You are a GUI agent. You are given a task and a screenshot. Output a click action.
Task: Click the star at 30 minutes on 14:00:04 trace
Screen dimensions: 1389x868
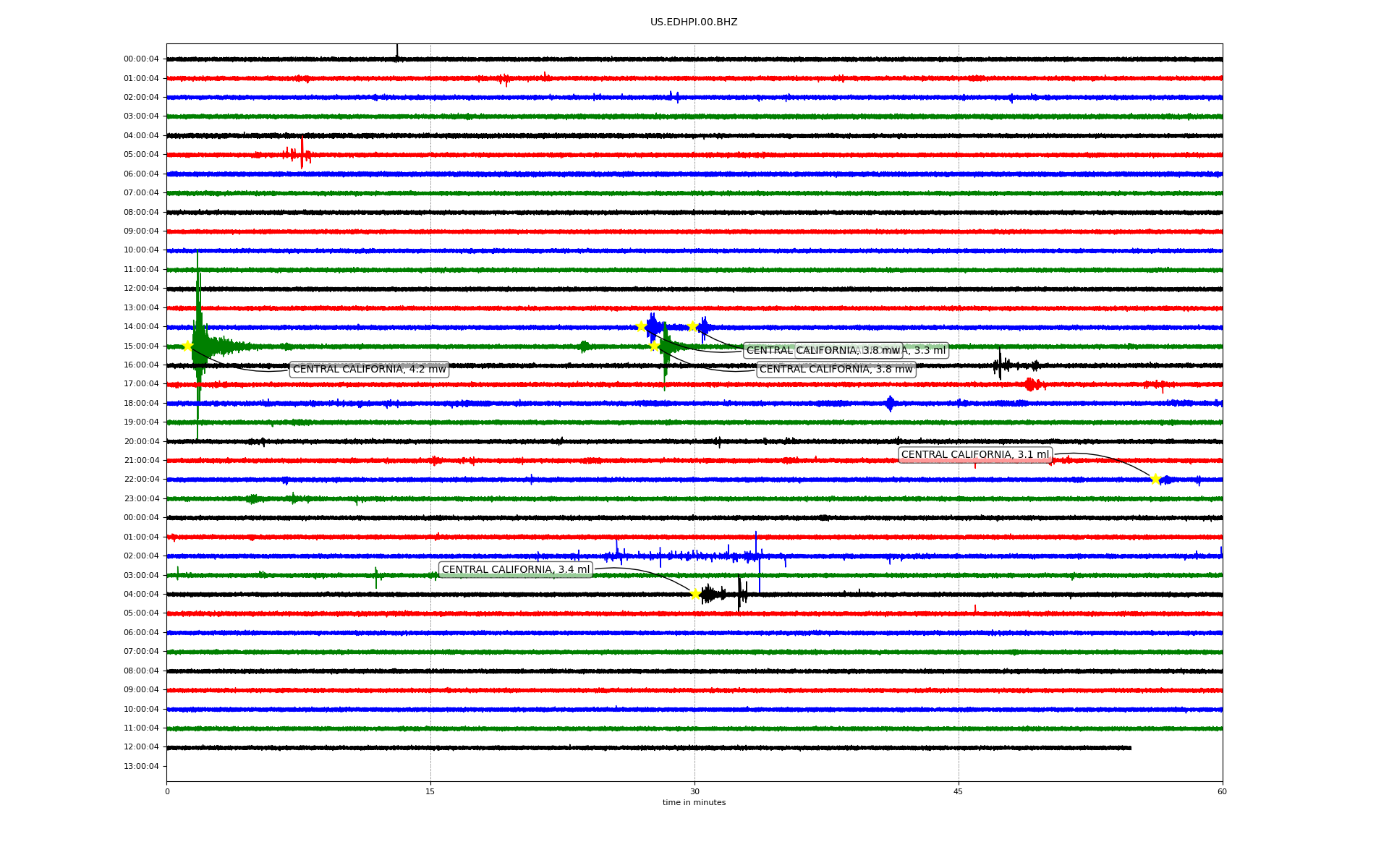click(692, 326)
